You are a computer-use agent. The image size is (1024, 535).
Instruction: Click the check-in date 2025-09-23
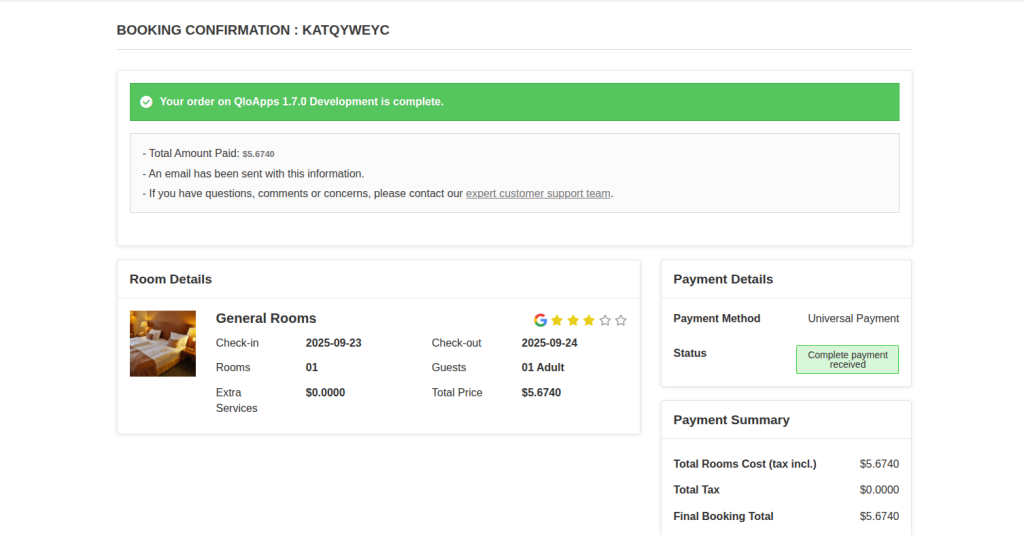tap(333, 343)
